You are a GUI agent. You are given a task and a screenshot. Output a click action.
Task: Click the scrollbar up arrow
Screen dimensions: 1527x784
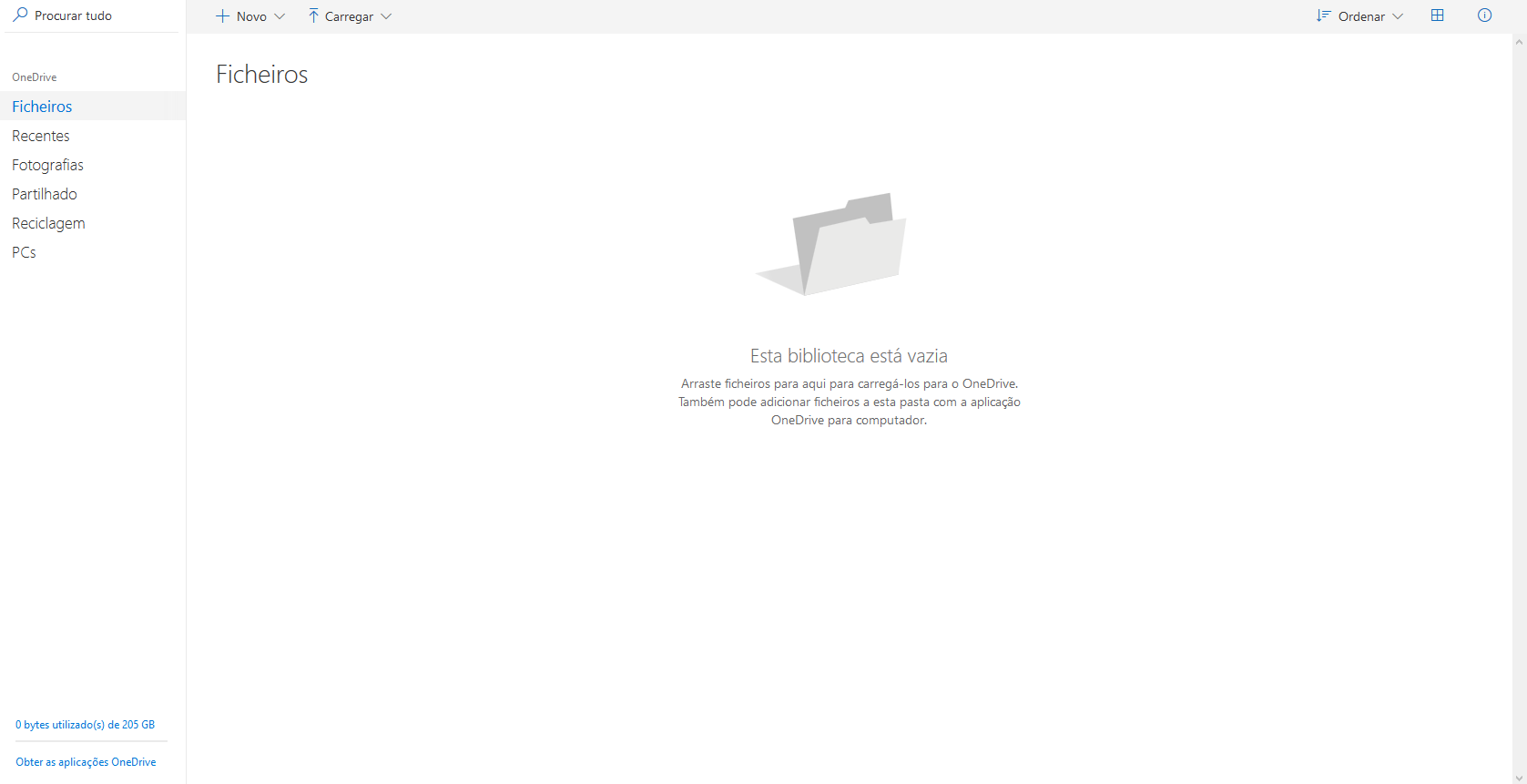pyautogui.click(x=1519, y=42)
